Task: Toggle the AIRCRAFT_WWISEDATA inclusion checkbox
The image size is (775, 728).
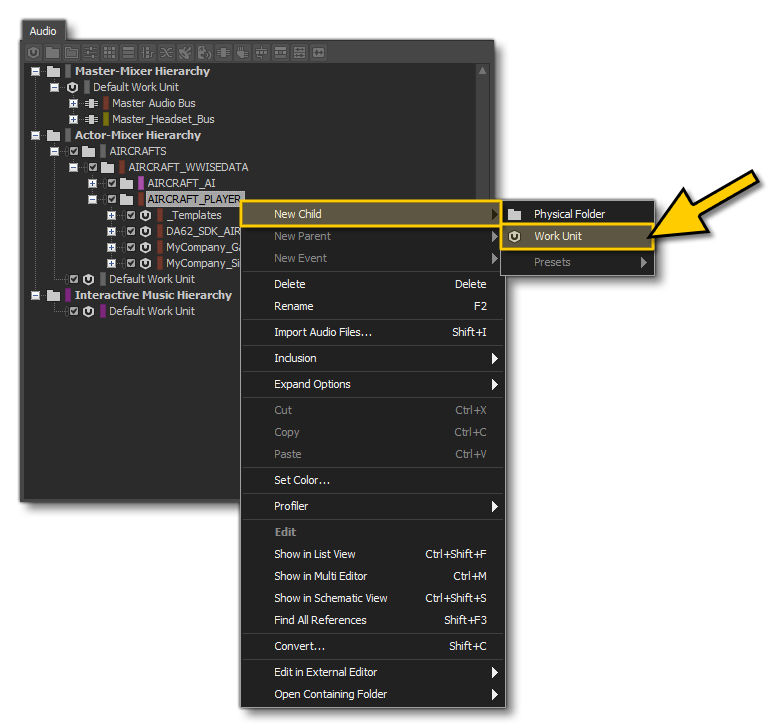Action: (x=93, y=168)
